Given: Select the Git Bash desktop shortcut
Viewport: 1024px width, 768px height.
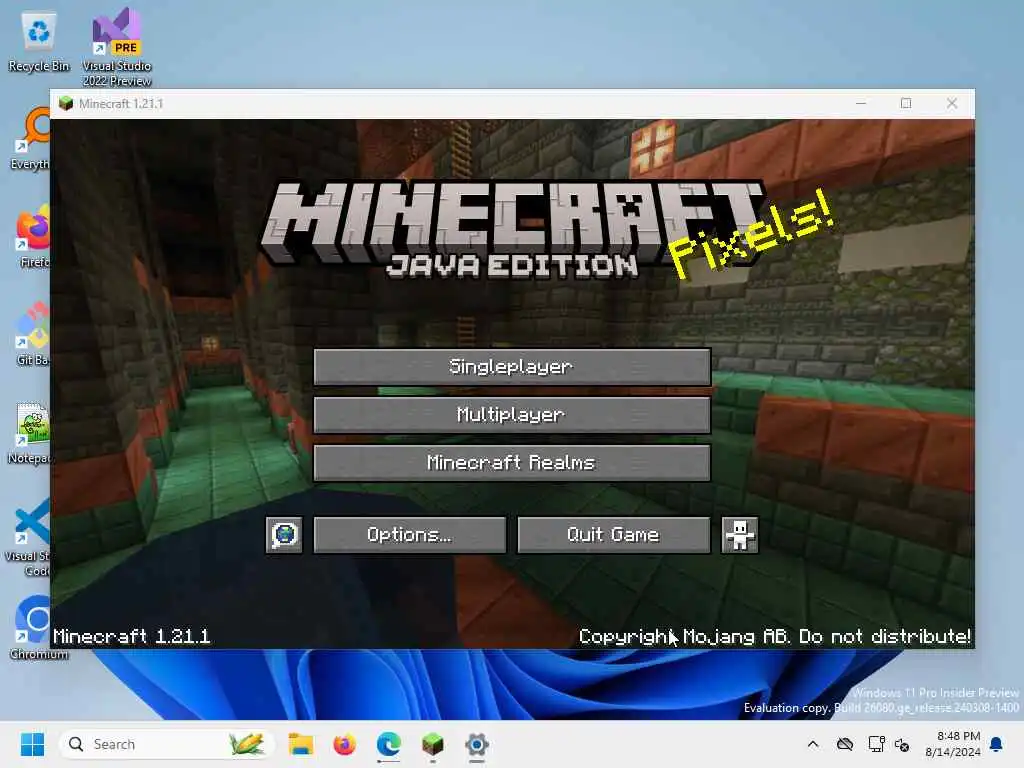Looking at the screenshot, I should pos(33,334).
